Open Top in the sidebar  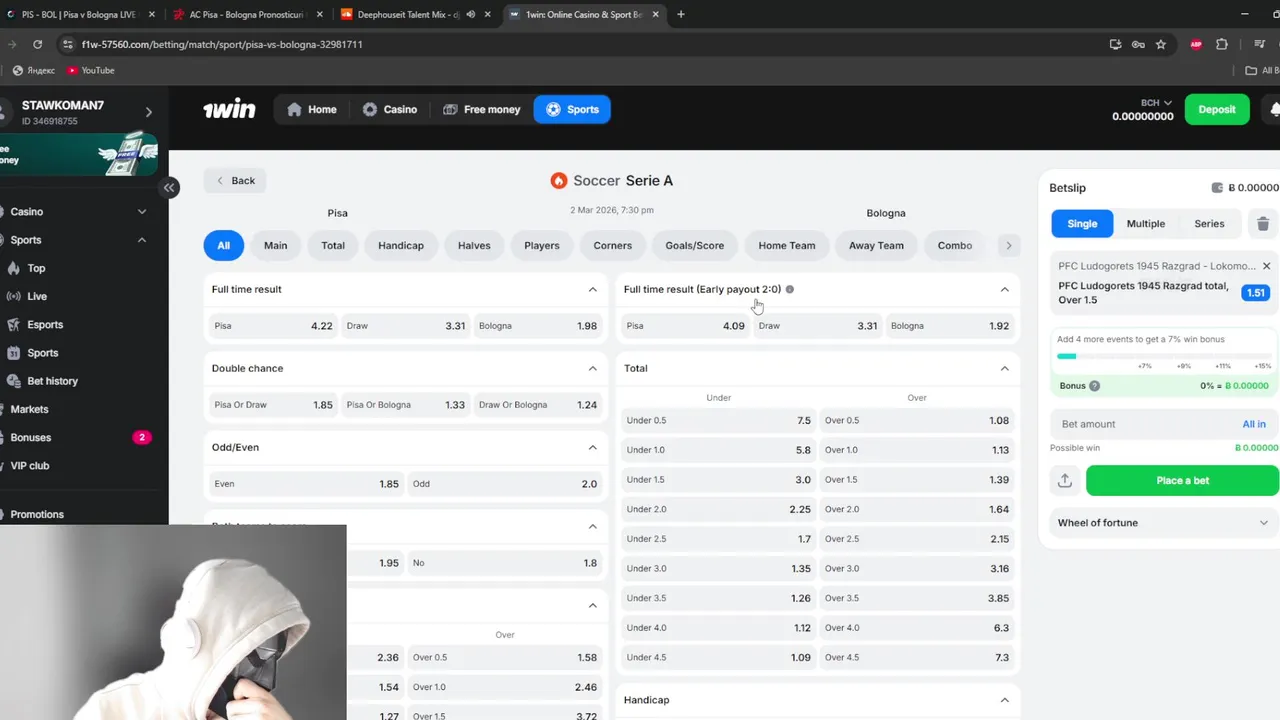click(x=36, y=268)
